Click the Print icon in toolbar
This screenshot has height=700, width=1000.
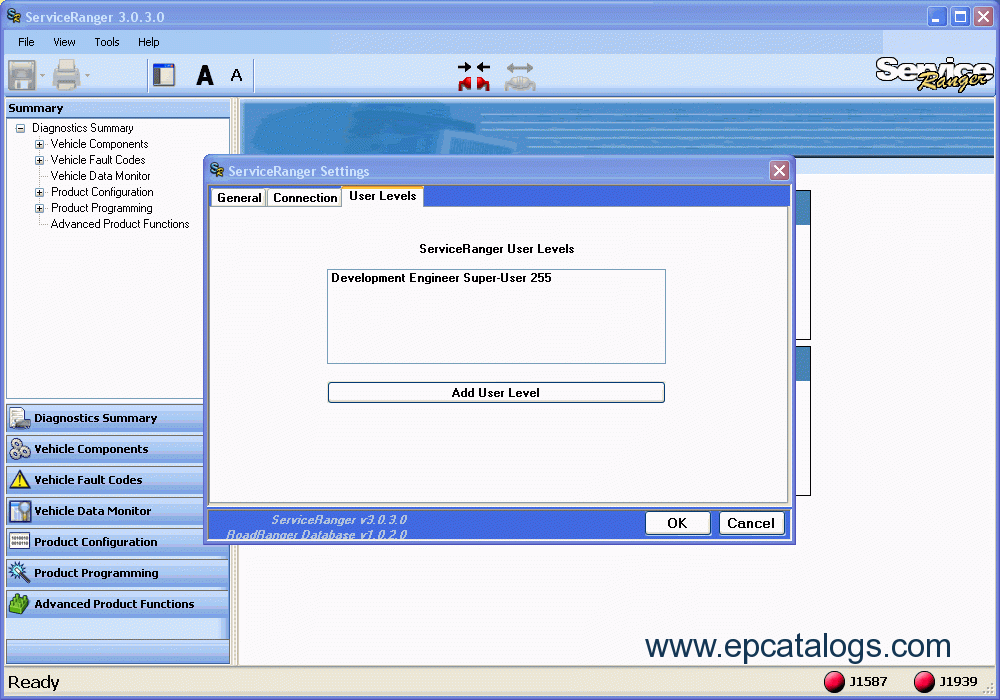(66, 75)
